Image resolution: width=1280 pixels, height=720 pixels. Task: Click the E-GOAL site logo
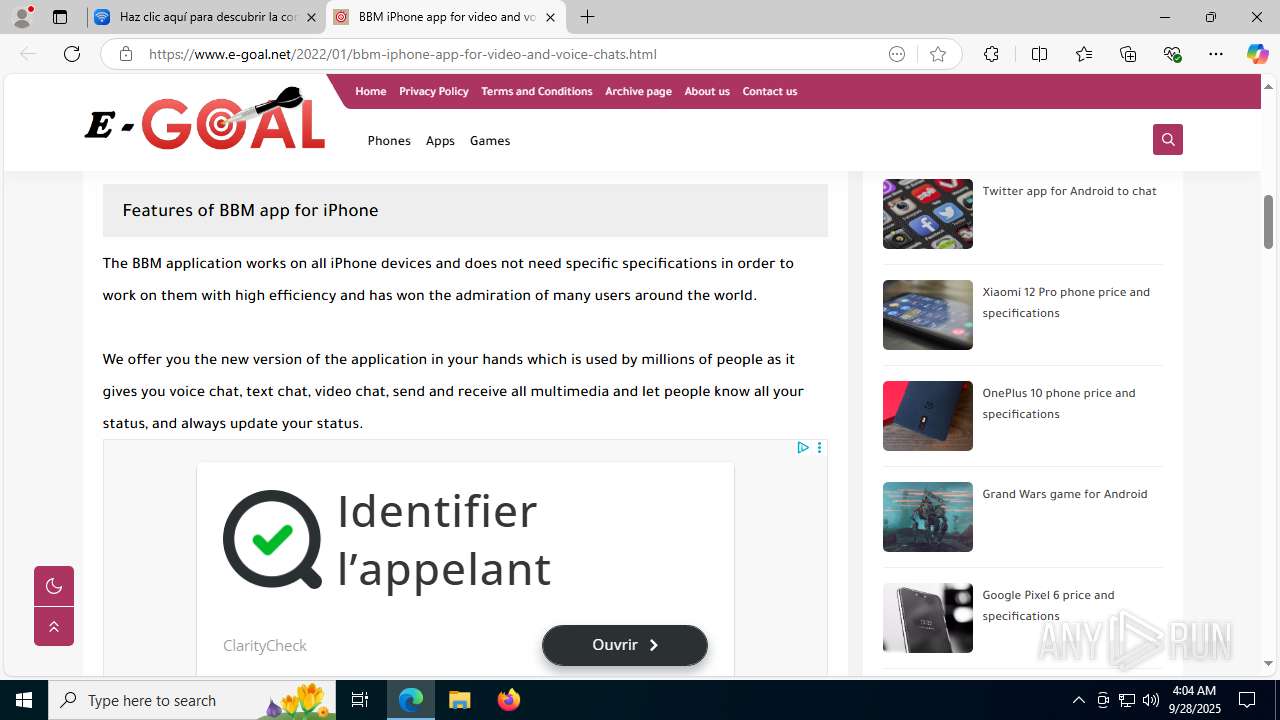(x=205, y=119)
